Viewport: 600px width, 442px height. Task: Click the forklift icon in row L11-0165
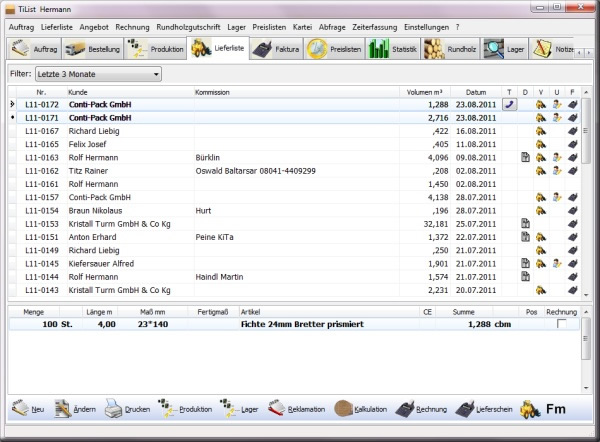(541, 144)
